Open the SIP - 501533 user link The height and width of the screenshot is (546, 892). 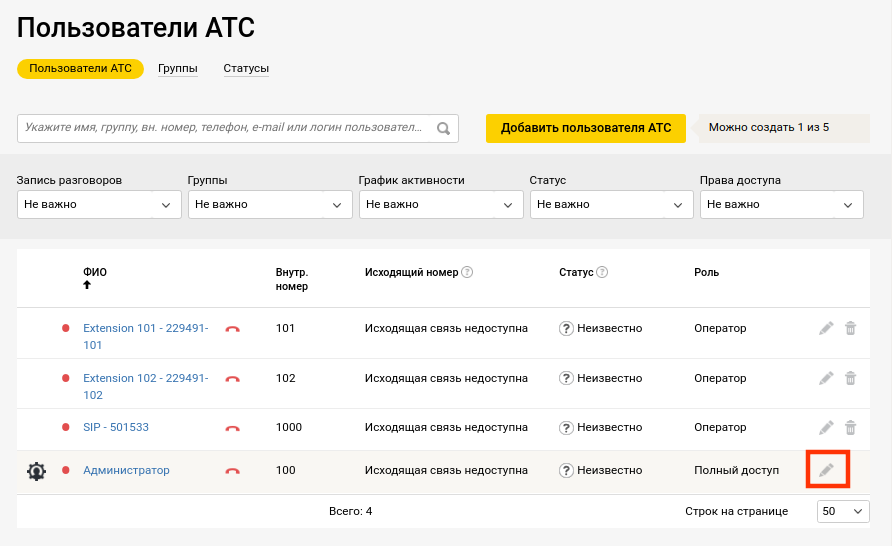(x=116, y=427)
